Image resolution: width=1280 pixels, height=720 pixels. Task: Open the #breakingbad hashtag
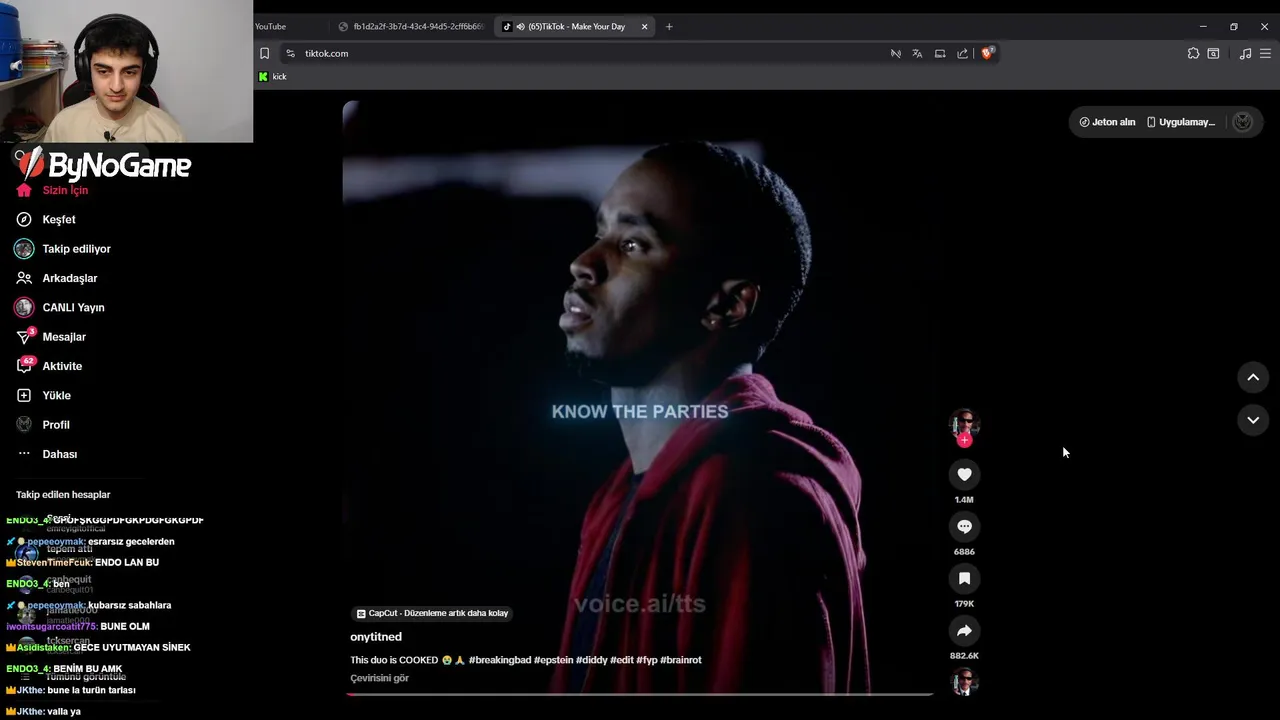point(499,660)
